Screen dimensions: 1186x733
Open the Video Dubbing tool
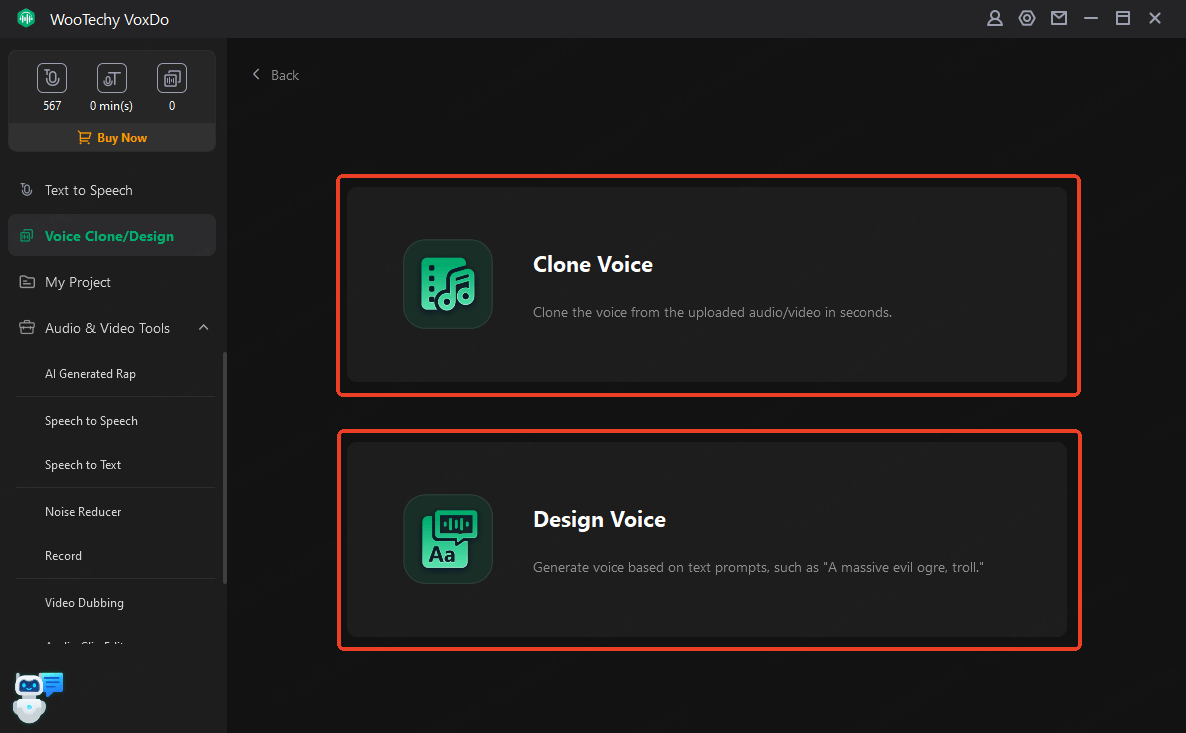point(84,603)
